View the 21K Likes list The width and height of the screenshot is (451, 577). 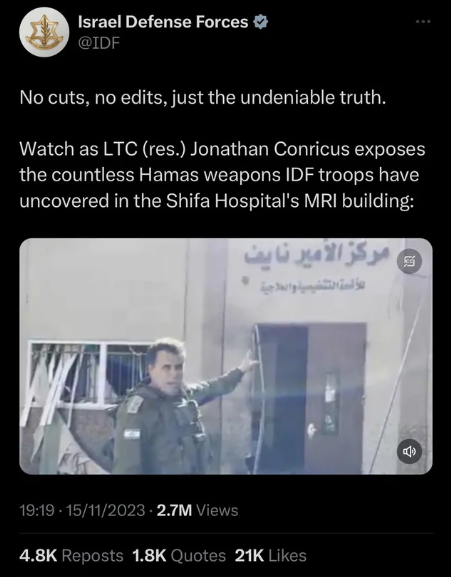[270, 556]
